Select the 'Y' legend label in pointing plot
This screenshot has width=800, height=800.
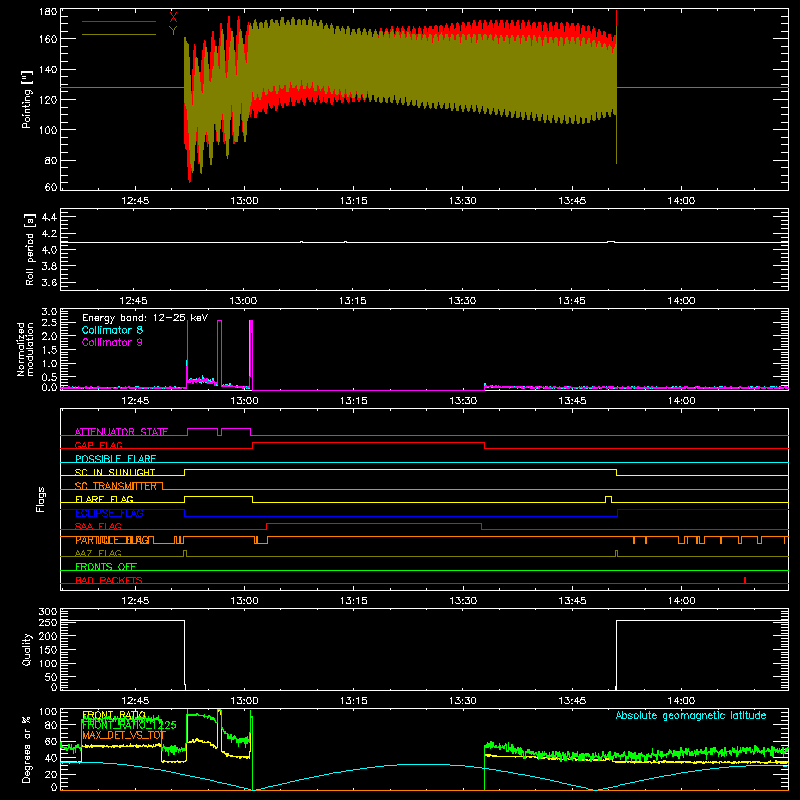coord(173,31)
